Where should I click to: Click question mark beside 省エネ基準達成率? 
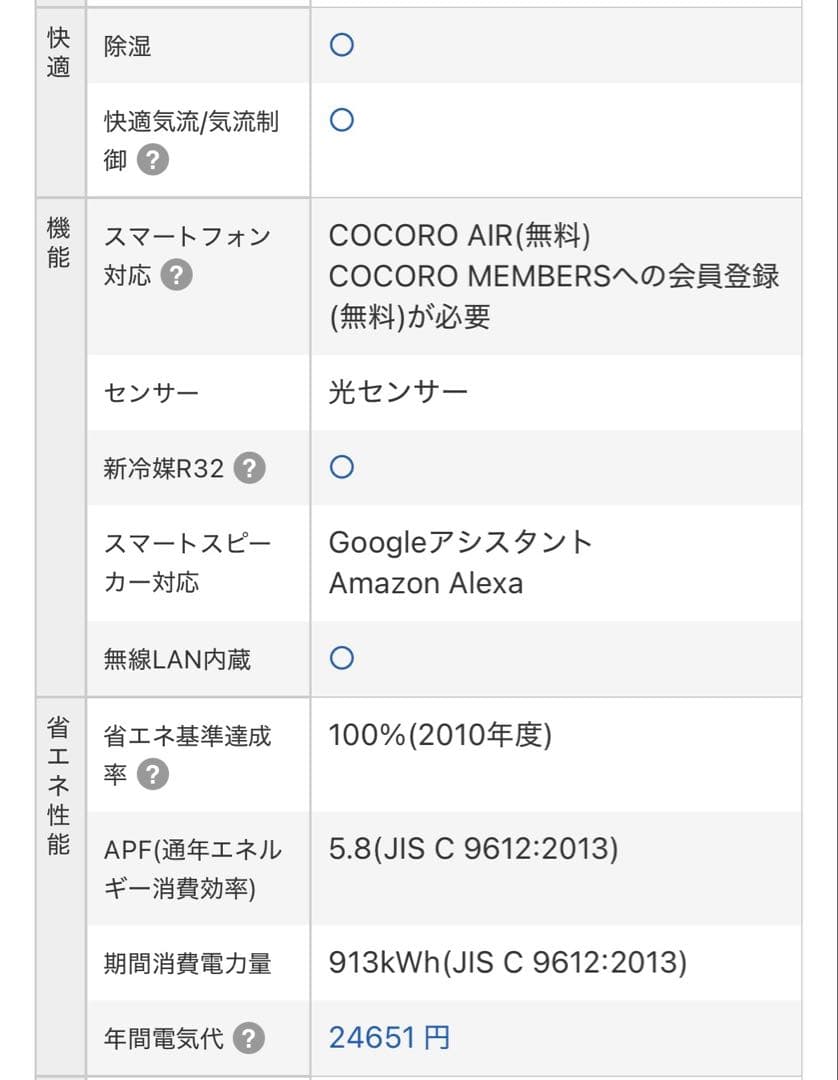[152, 774]
